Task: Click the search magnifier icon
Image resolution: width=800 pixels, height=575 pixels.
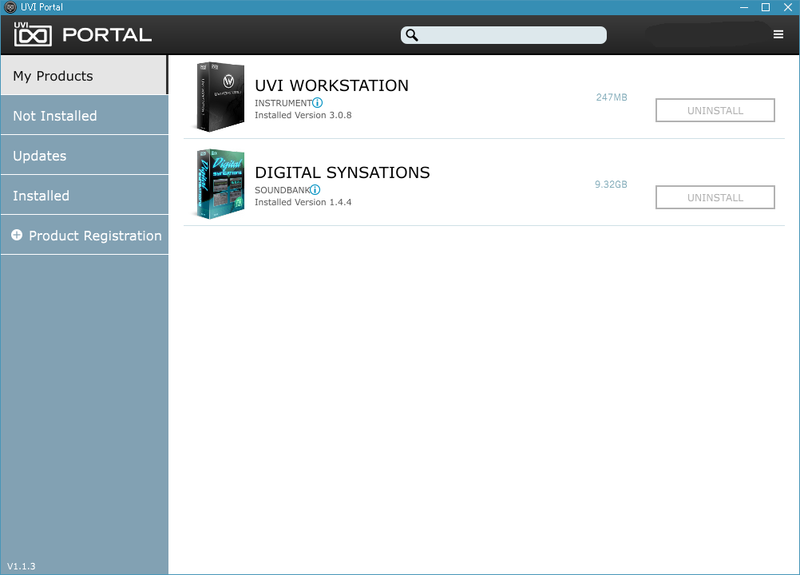Action: pyautogui.click(x=412, y=35)
